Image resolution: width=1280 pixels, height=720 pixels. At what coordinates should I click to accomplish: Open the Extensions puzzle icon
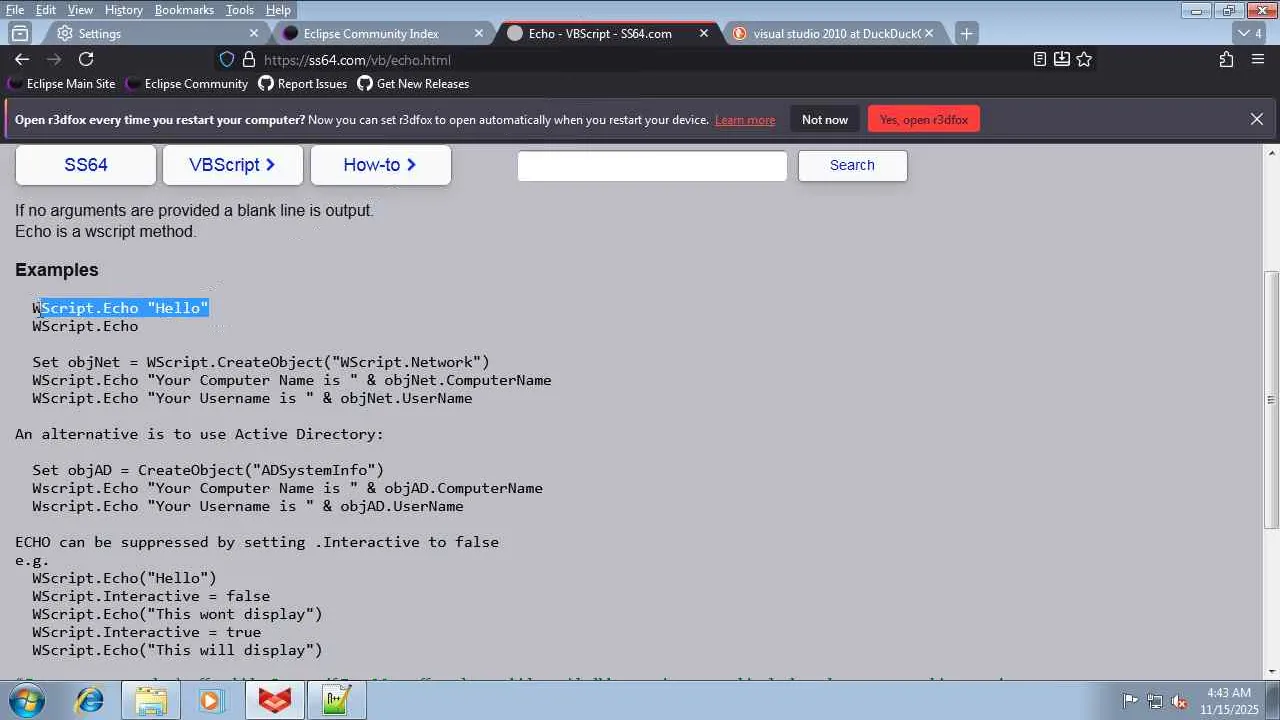coord(1227,59)
